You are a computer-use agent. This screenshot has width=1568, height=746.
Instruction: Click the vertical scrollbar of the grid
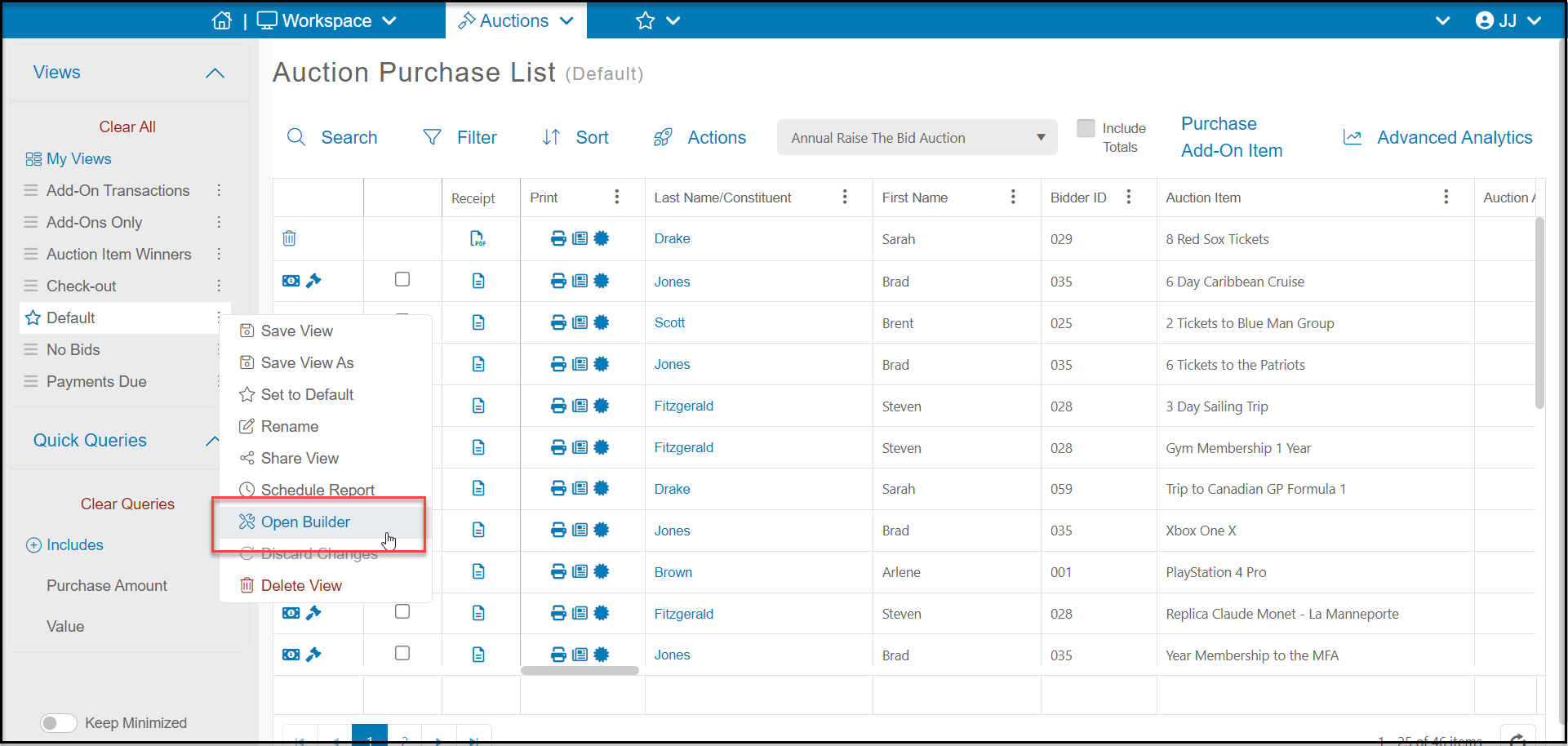[x=1539, y=312]
